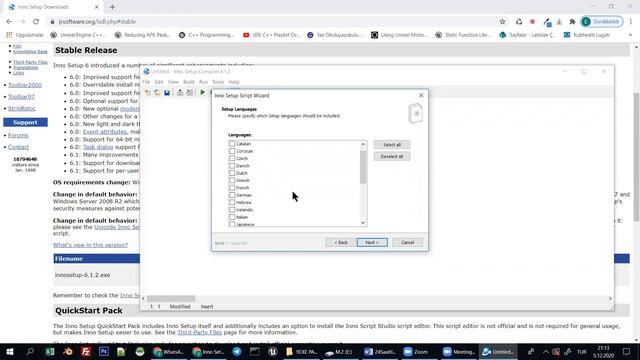The width and height of the screenshot is (640, 360).
Task: Open the Edit menu in Inno Setup Compiler
Action: tap(159, 82)
